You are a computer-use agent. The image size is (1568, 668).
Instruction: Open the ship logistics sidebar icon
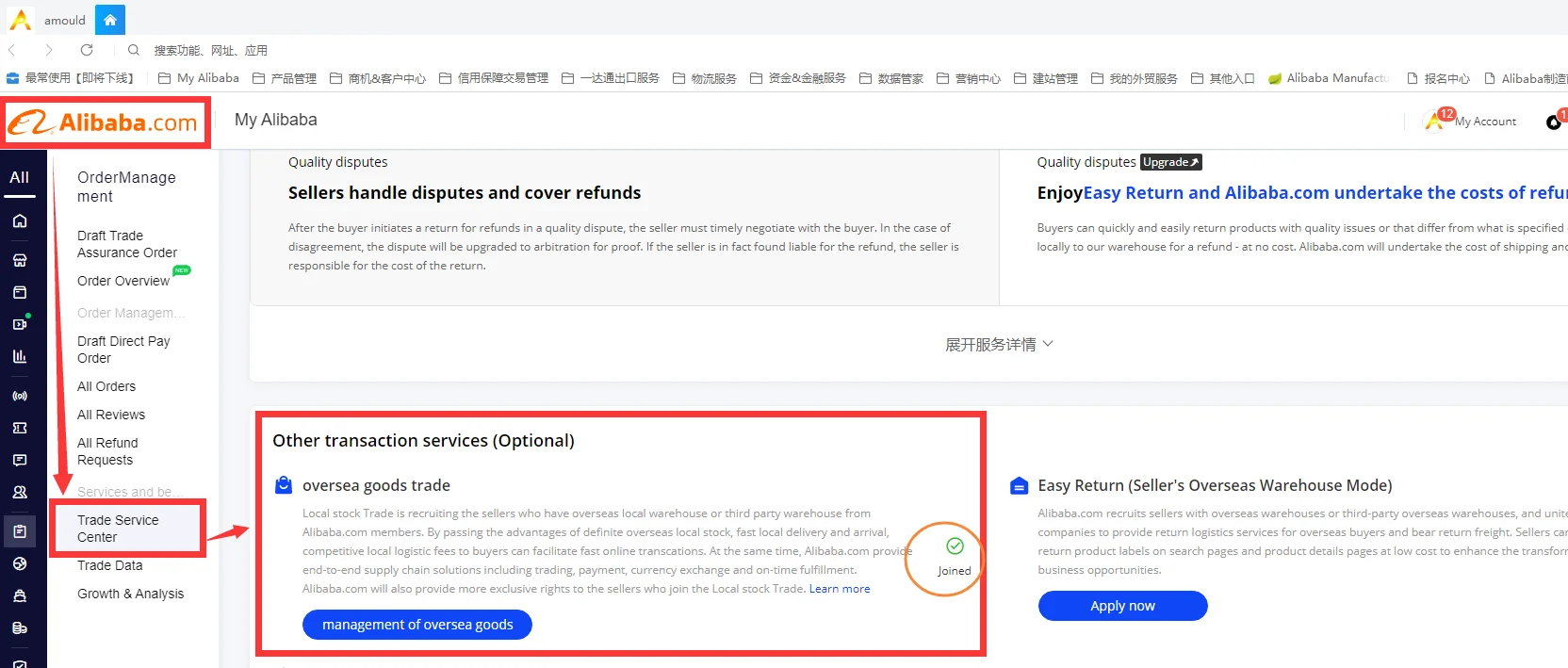pyautogui.click(x=20, y=595)
